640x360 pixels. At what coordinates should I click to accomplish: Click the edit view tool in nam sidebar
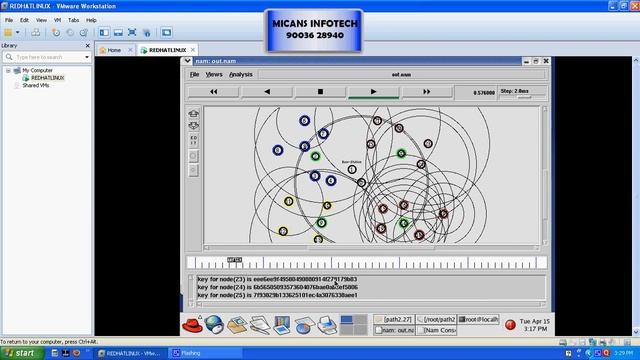193,140
